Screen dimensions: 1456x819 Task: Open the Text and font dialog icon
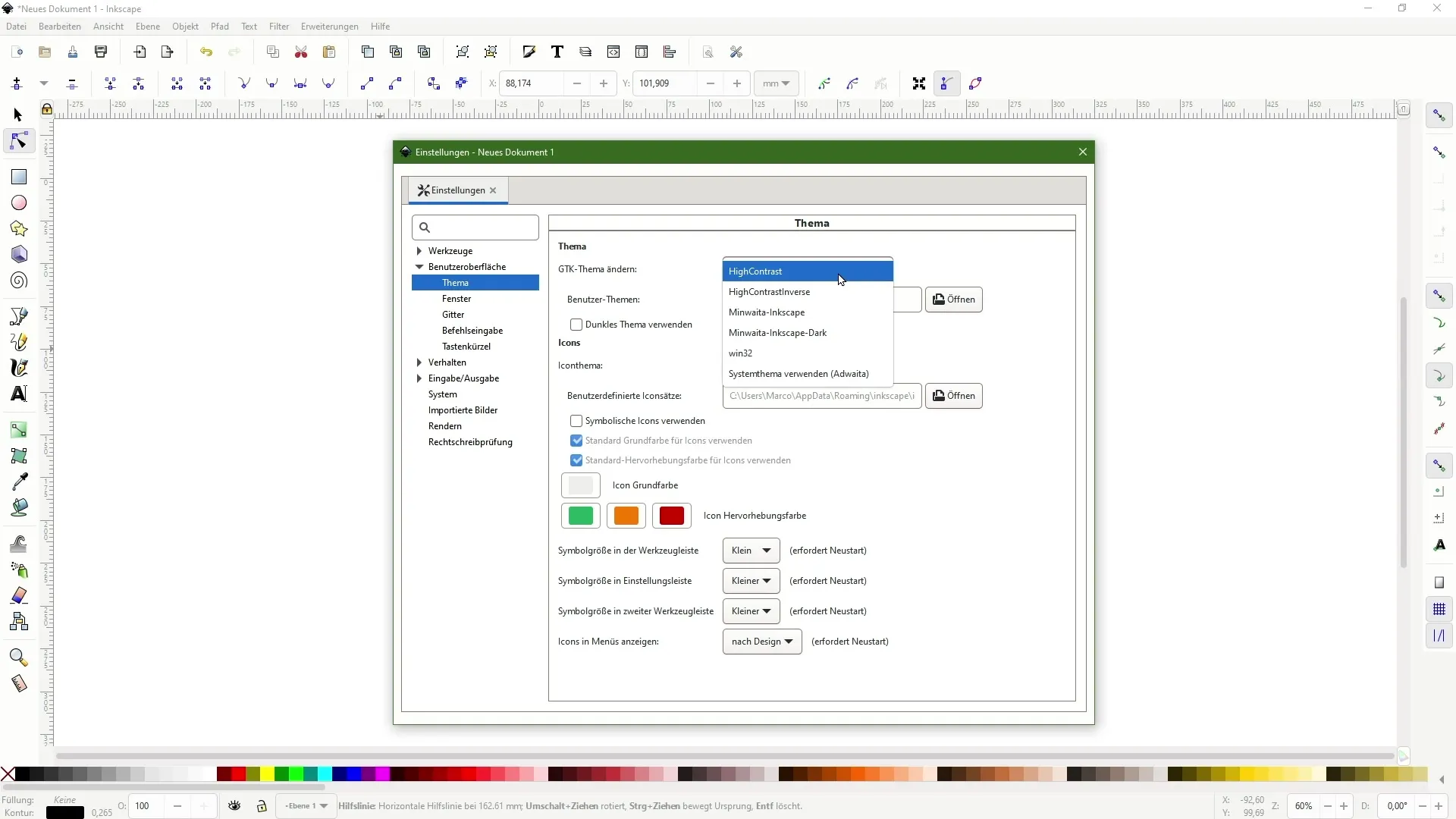pyautogui.click(x=557, y=52)
